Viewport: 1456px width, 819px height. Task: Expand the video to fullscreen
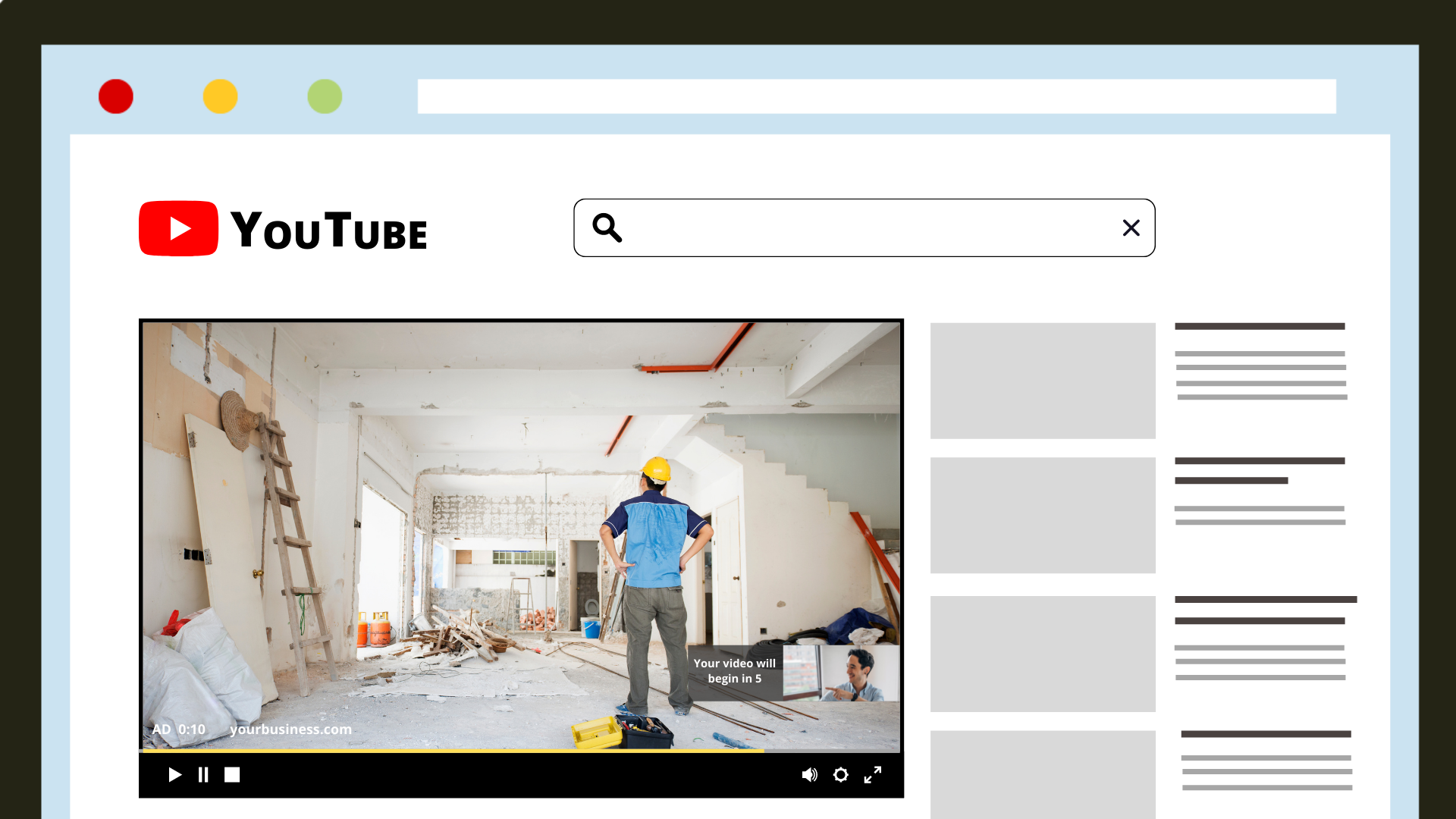873,774
